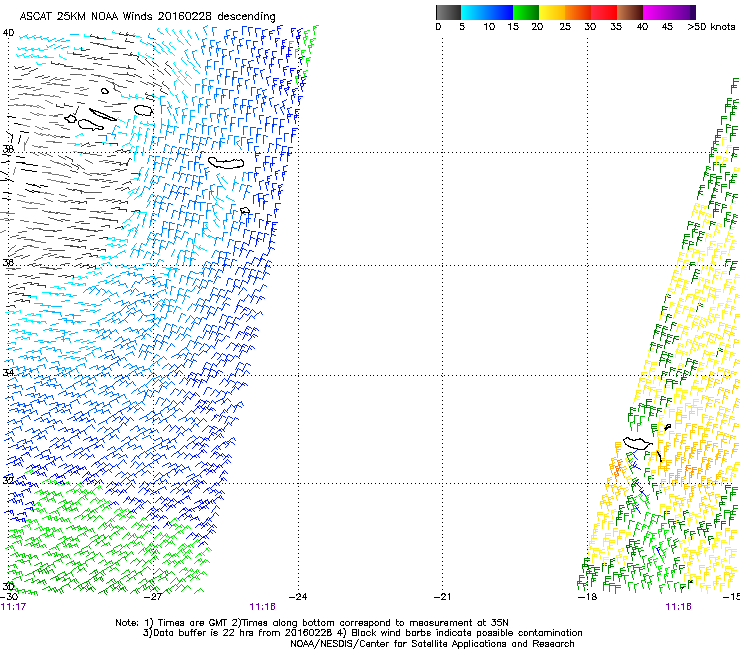Select the dark purple above-45 knots band

[x=682, y=12]
